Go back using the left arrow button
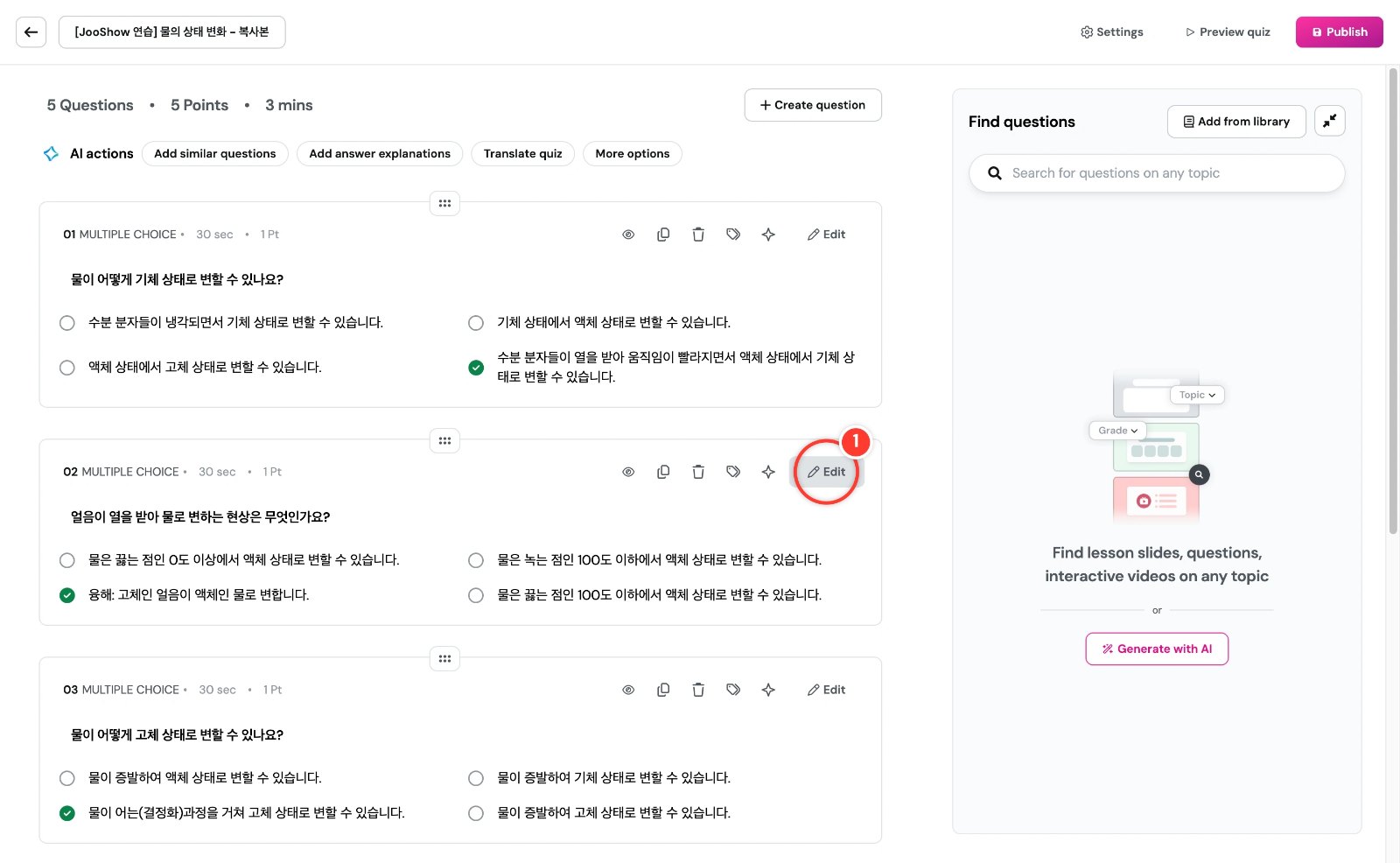 click(x=31, y=32)
